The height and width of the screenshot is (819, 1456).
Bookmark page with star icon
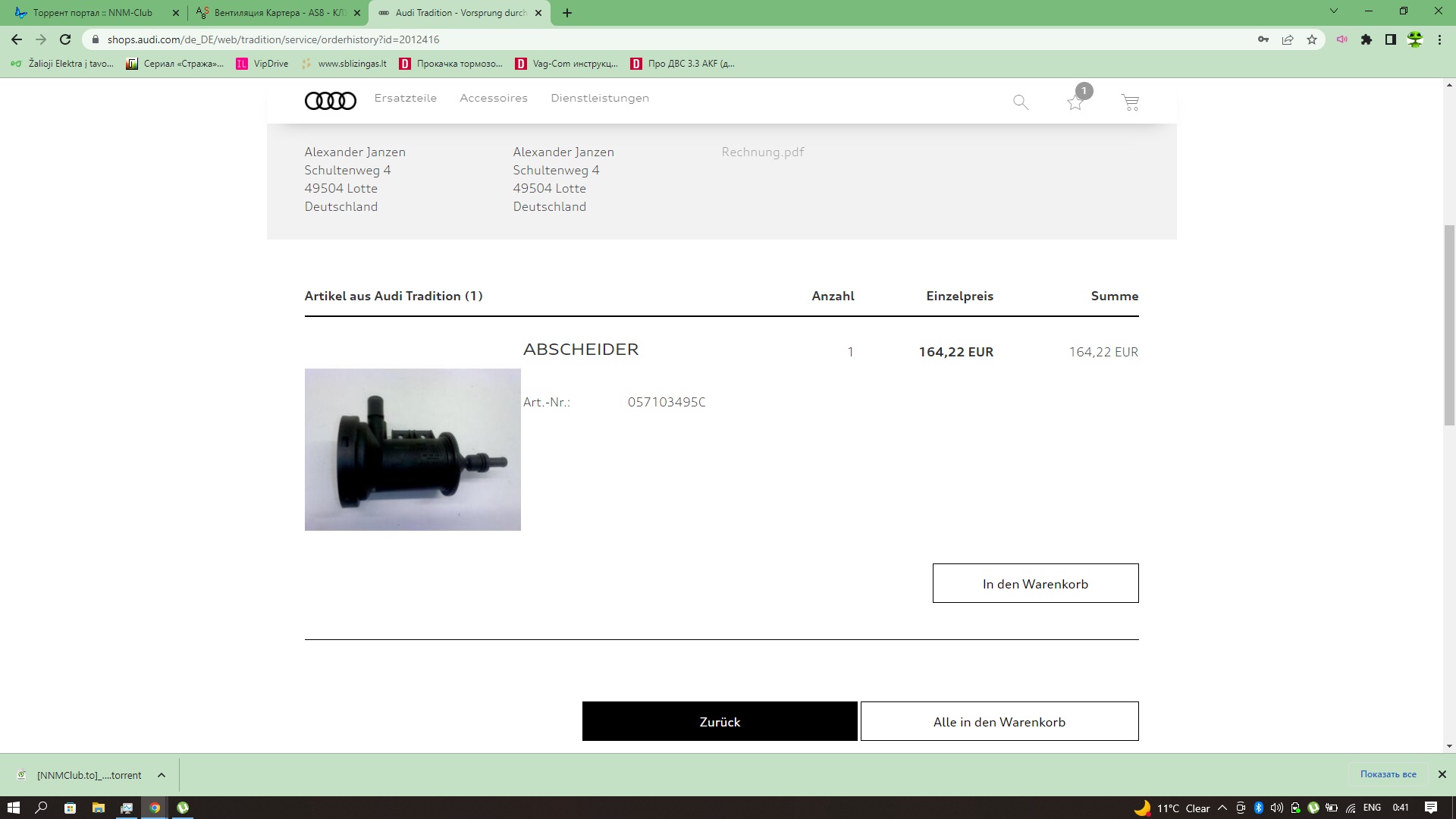[x=1312, y=39]
